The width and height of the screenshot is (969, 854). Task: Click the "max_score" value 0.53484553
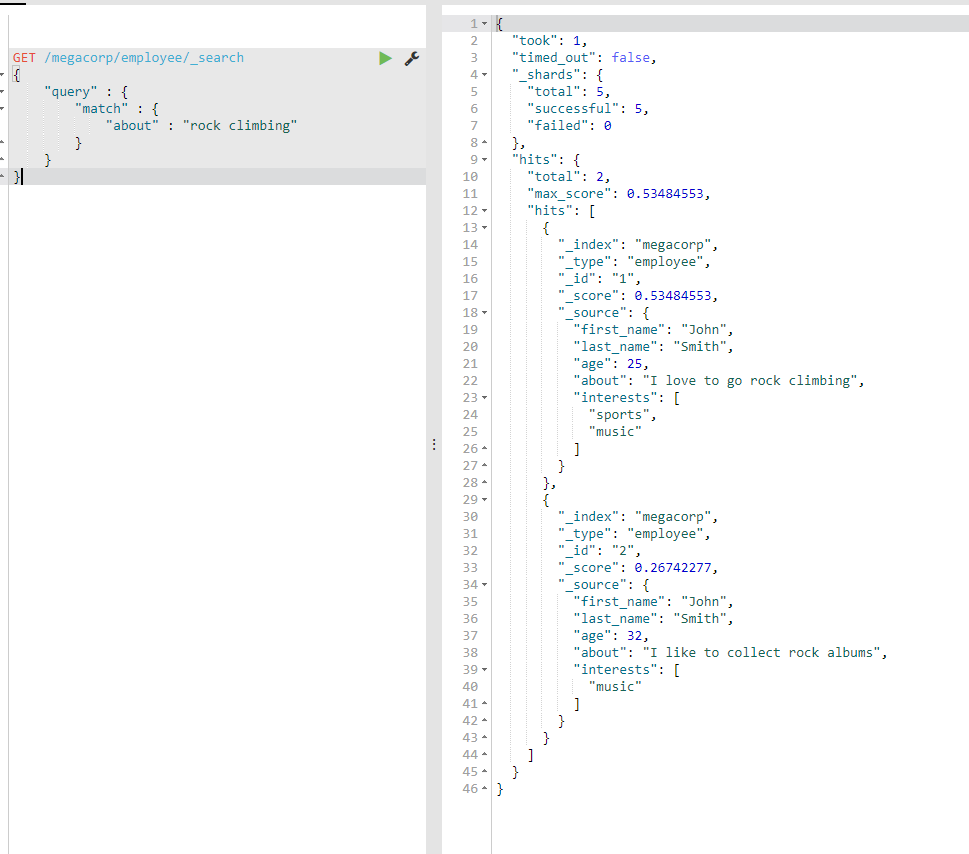click(665, 194)
